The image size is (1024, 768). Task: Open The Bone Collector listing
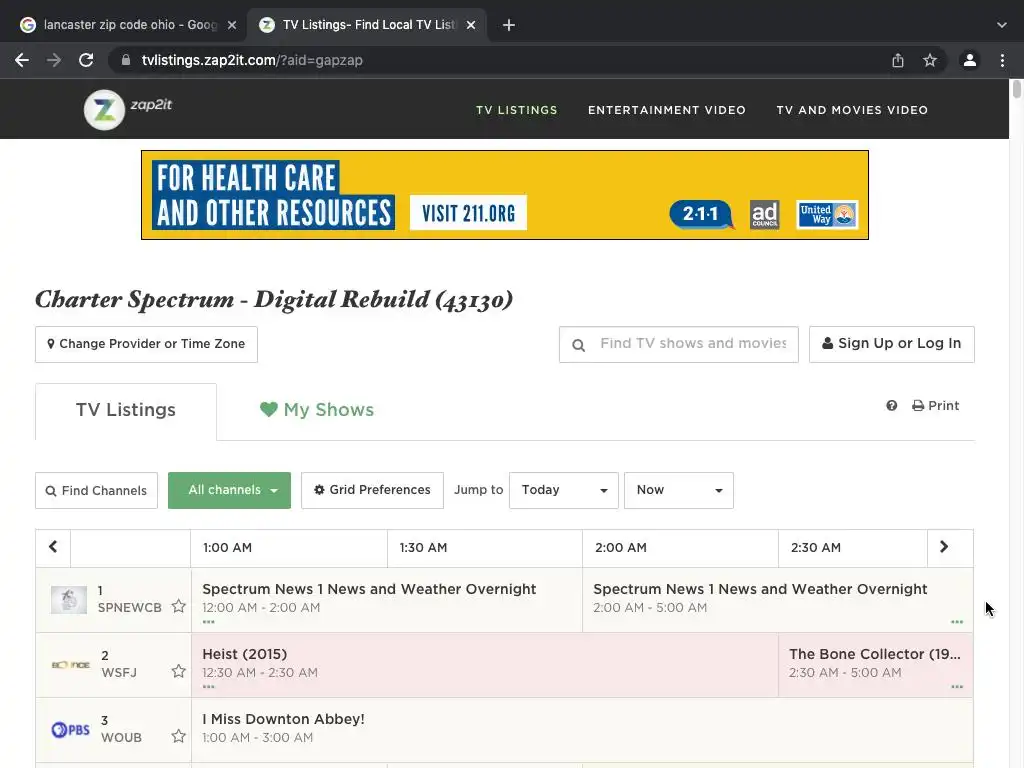(875, 665)
